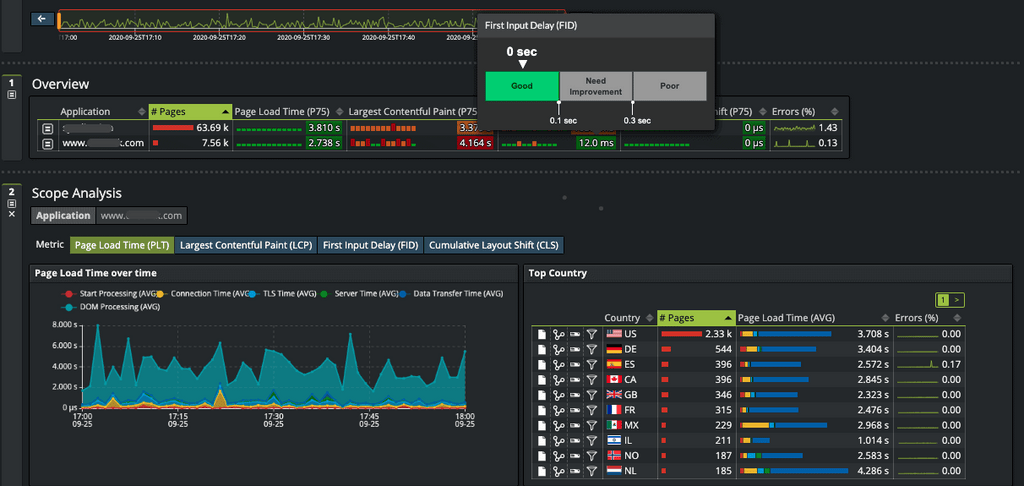
Task: Open the page details icon for NO
Action: [x=542, y=455]
